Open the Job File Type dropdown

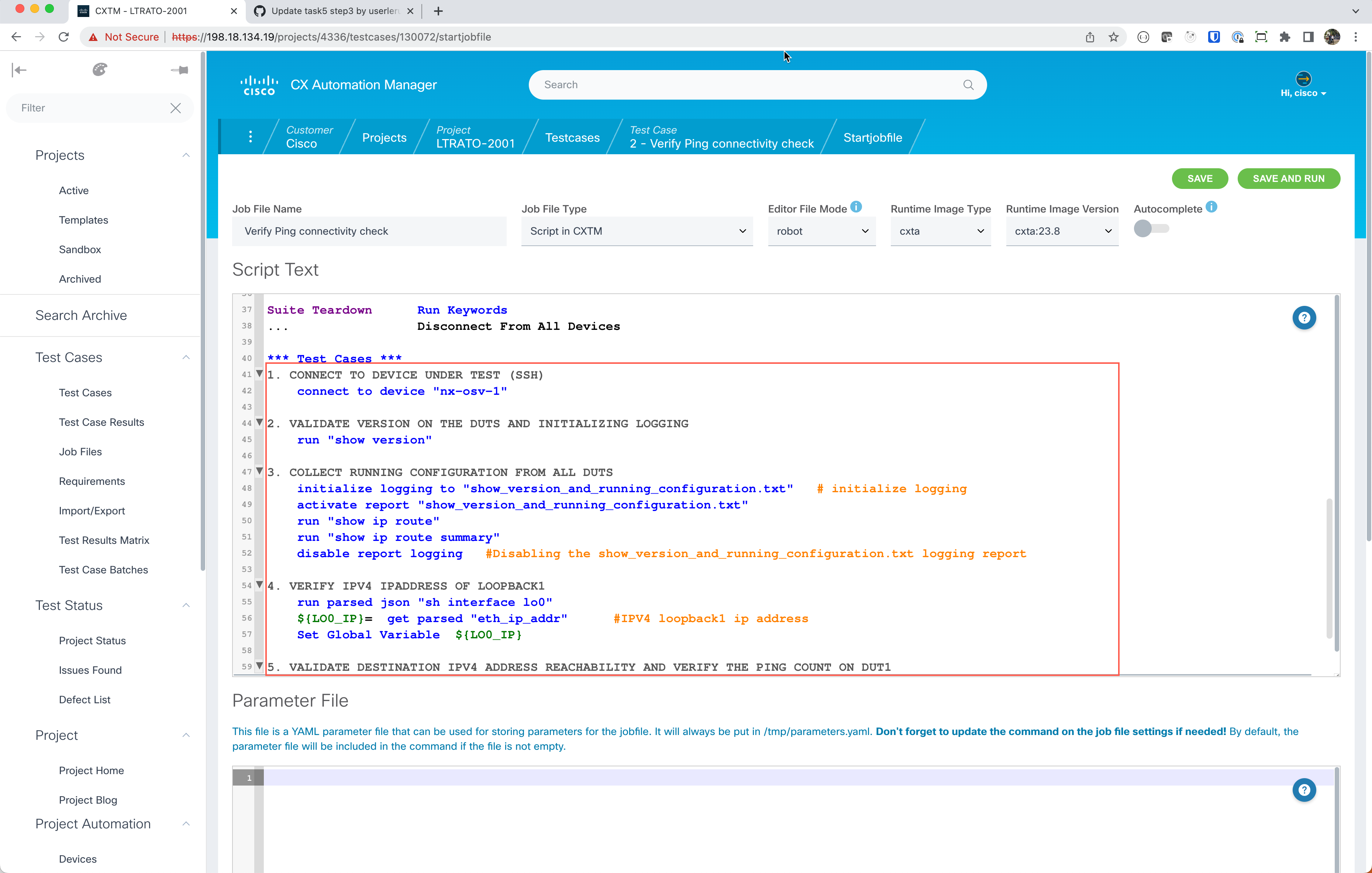pyautogui.click(x=637, y=231)
